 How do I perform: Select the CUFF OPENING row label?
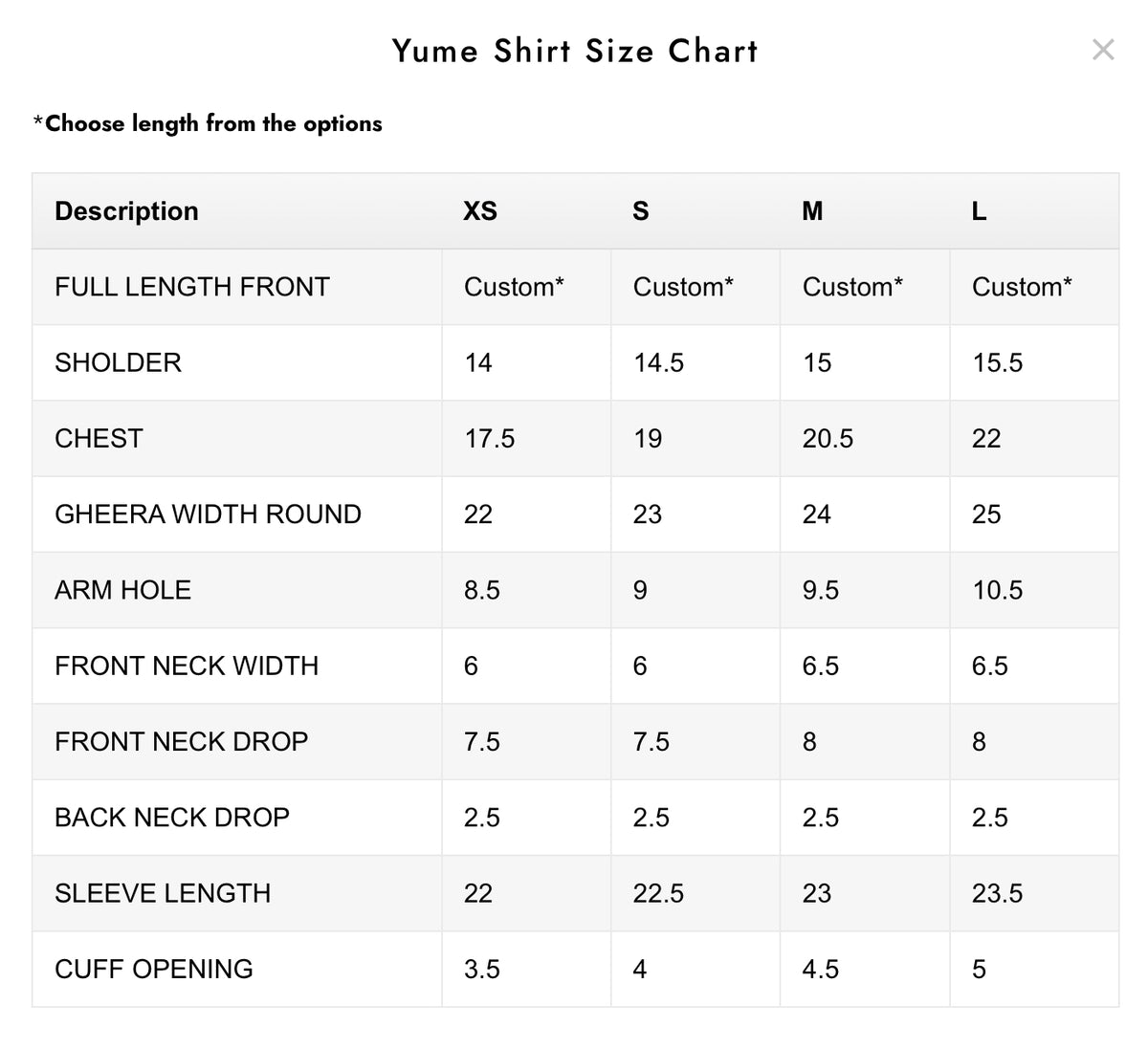pyautogui.click(x=154, y=969)
